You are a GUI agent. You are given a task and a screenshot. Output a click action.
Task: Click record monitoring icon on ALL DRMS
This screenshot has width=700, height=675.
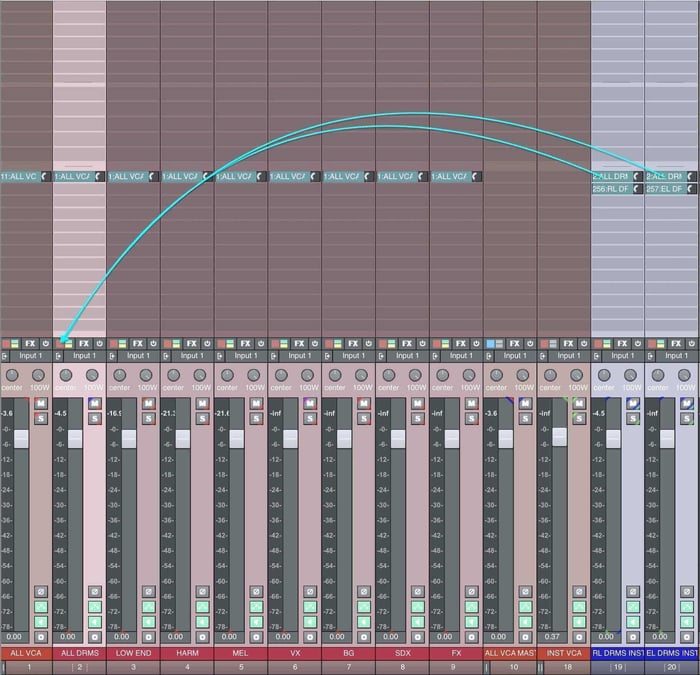[95, 622]
